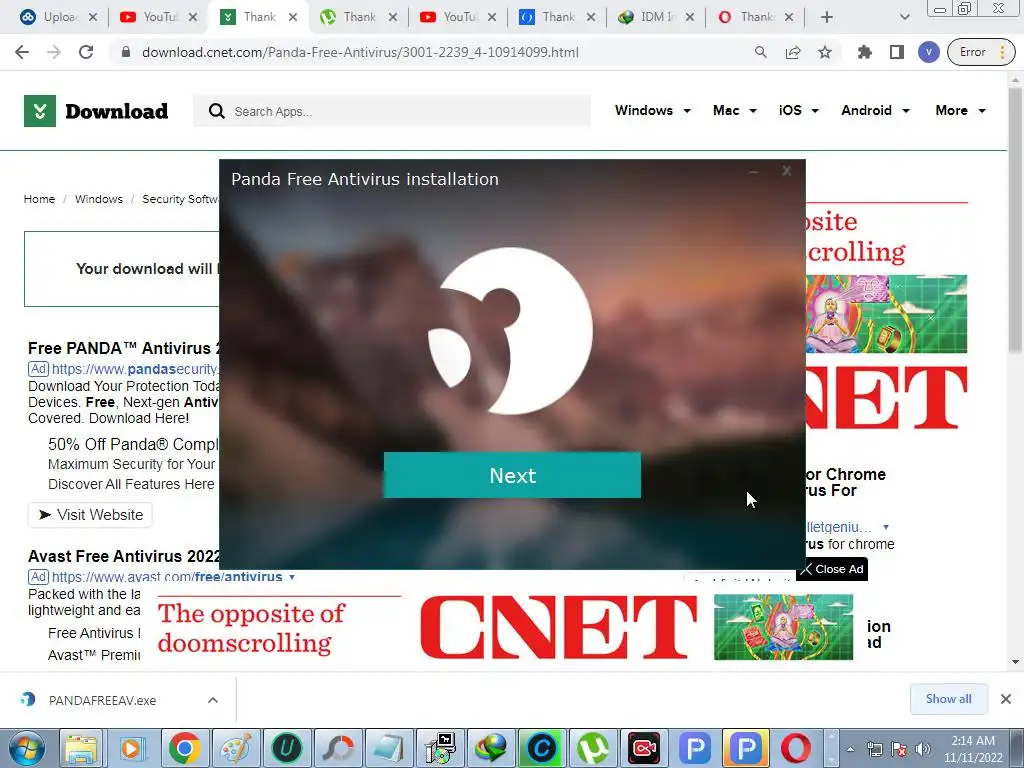
Task: Close the Panda Free Antivirus installation dialog
Action: tap(786, 171)
